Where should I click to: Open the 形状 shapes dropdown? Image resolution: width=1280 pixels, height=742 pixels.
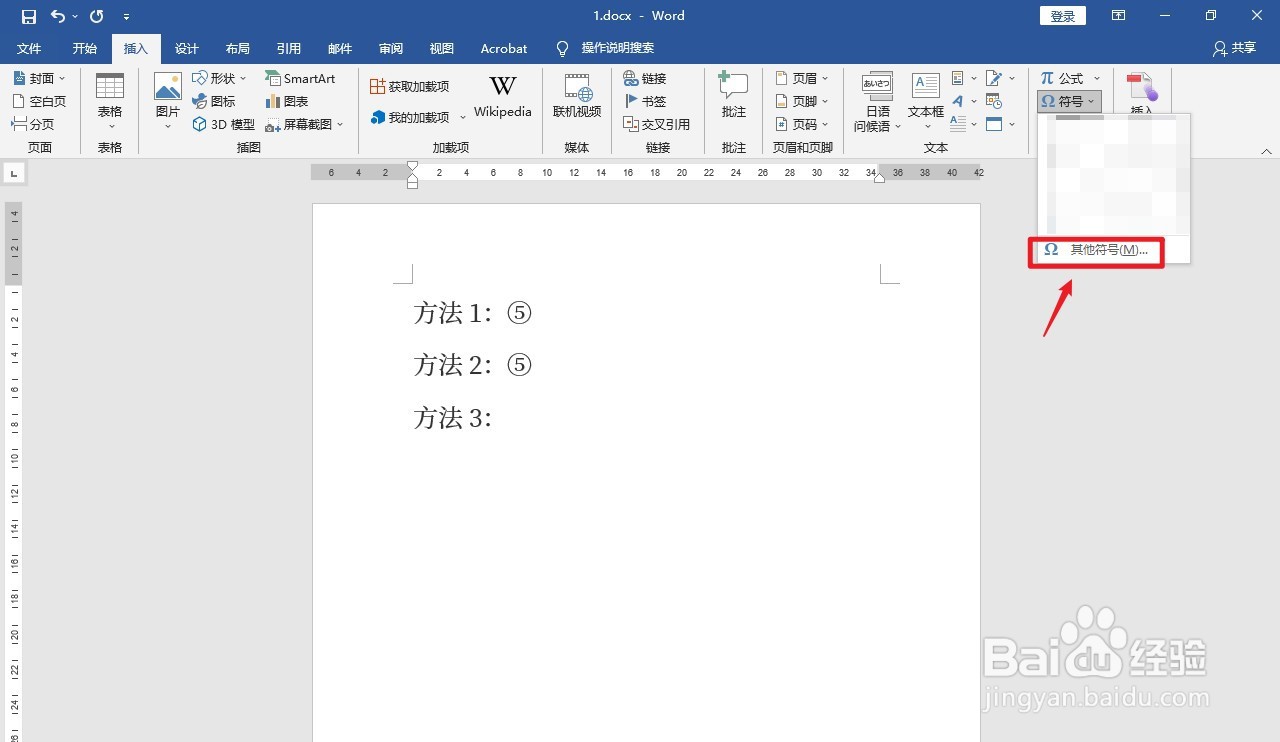(221, 77)
